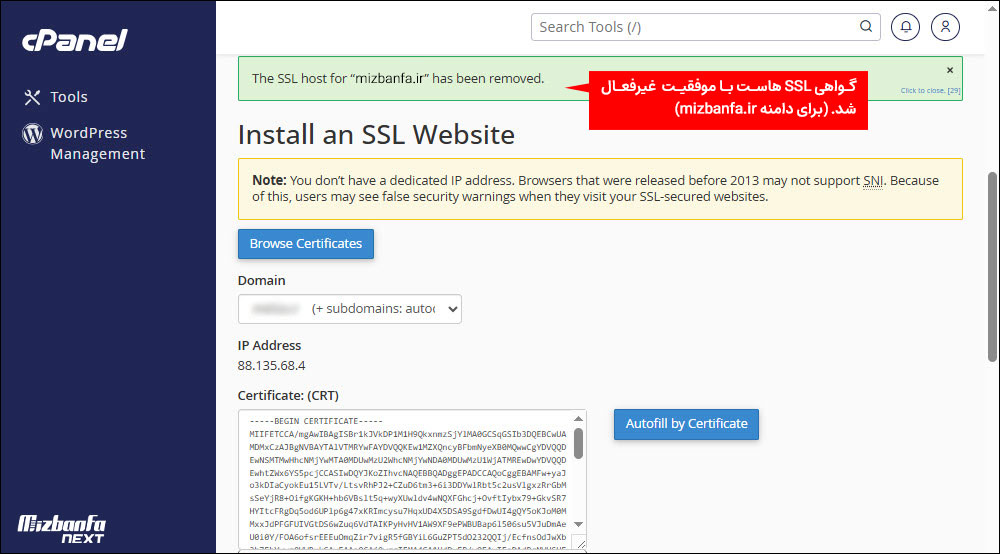Image resolution: width=1000 pixels, height=554 pixels.
Task: Open the Domain dropdown
Action: pos(349,309)
